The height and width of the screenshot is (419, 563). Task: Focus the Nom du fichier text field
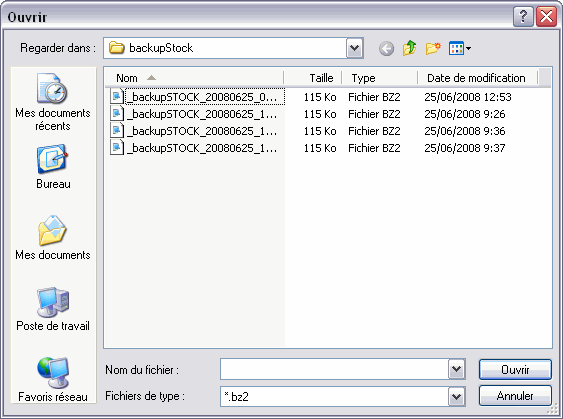tap(334, 369)
